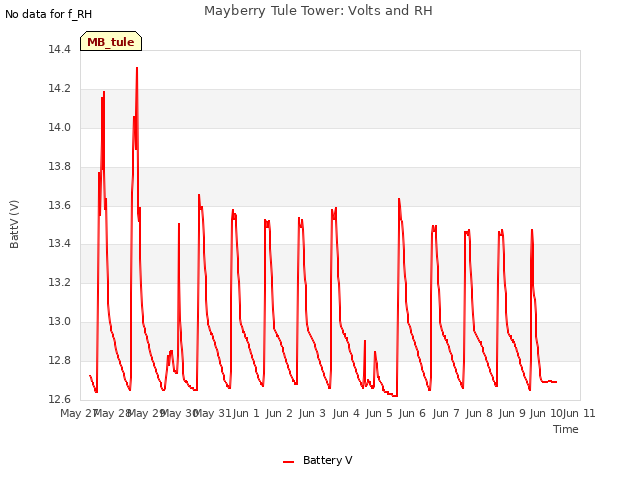Click the 14.2 y-axis tick label
This screenshot has height=480, width=640.
tap(59, 89)
